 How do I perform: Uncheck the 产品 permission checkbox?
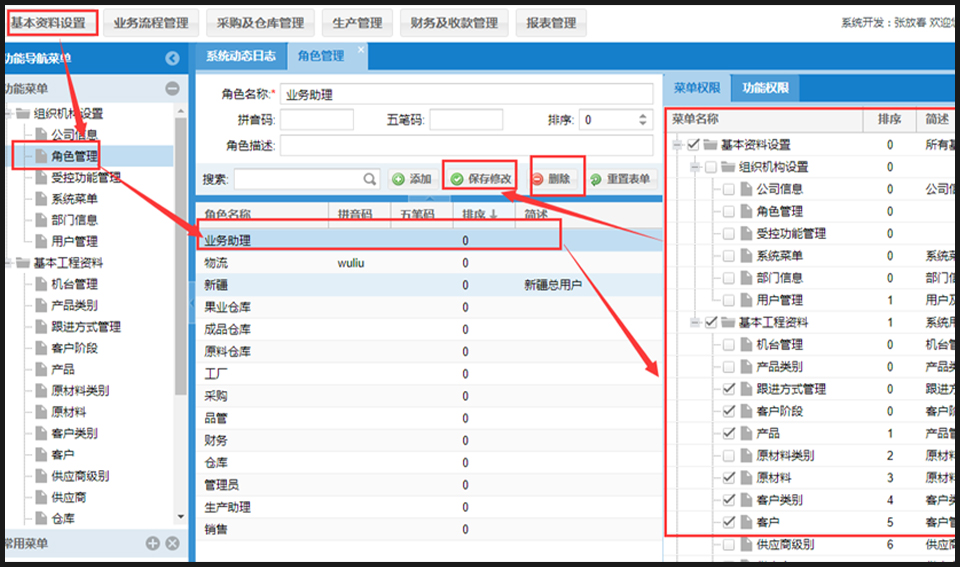click(x=729, y=433)
